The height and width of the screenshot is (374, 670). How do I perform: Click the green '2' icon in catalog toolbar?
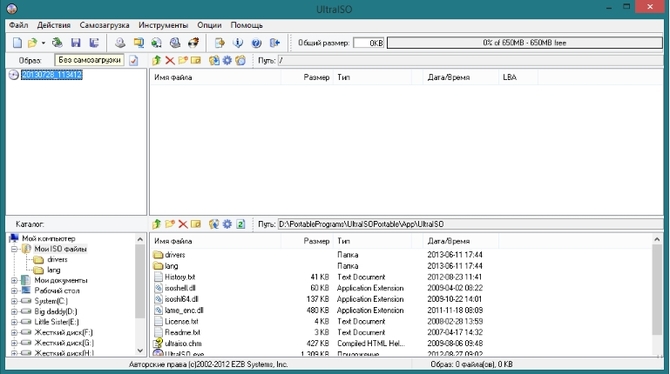click(241, 224)
